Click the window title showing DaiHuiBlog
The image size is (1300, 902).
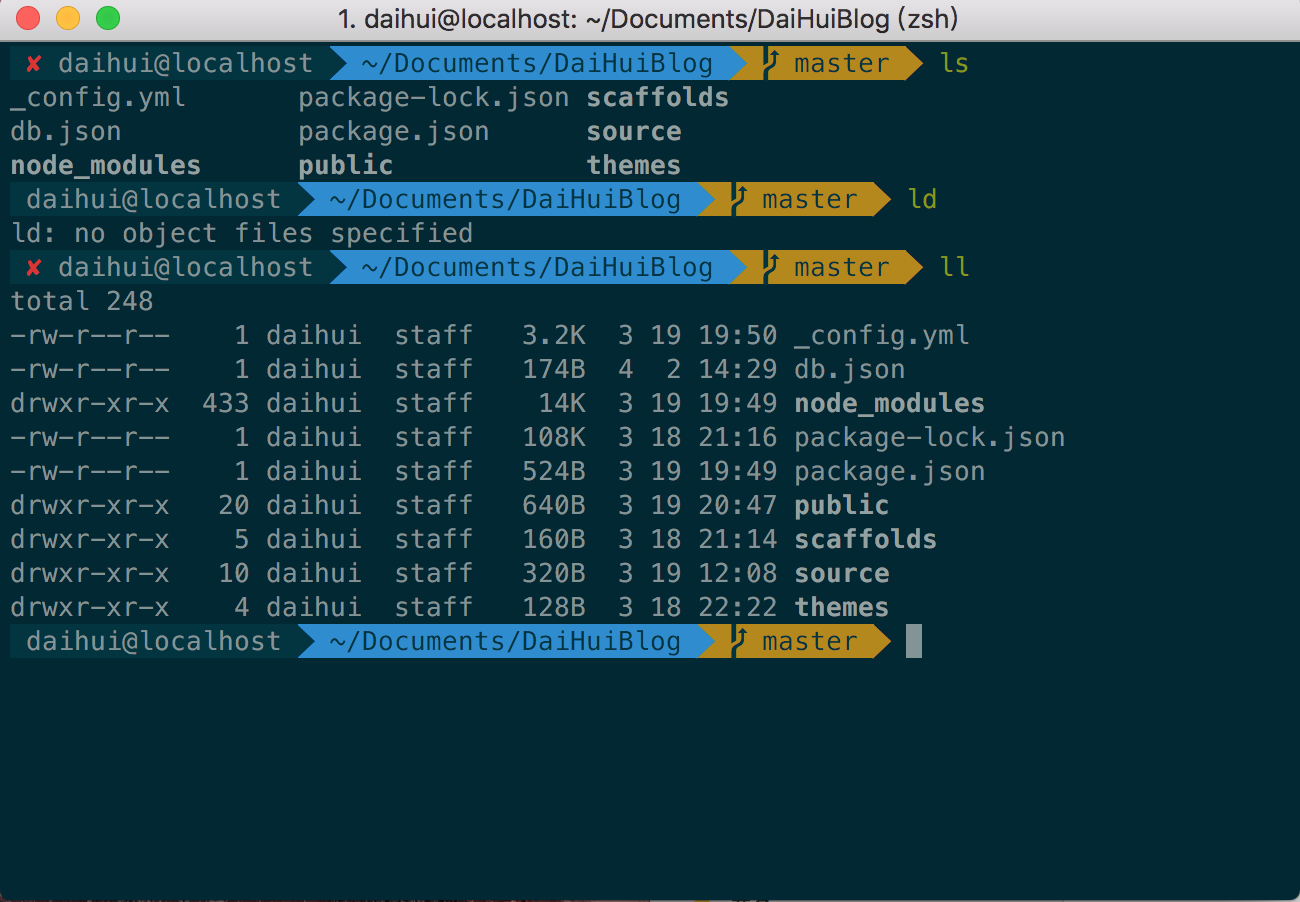point(648,18)
